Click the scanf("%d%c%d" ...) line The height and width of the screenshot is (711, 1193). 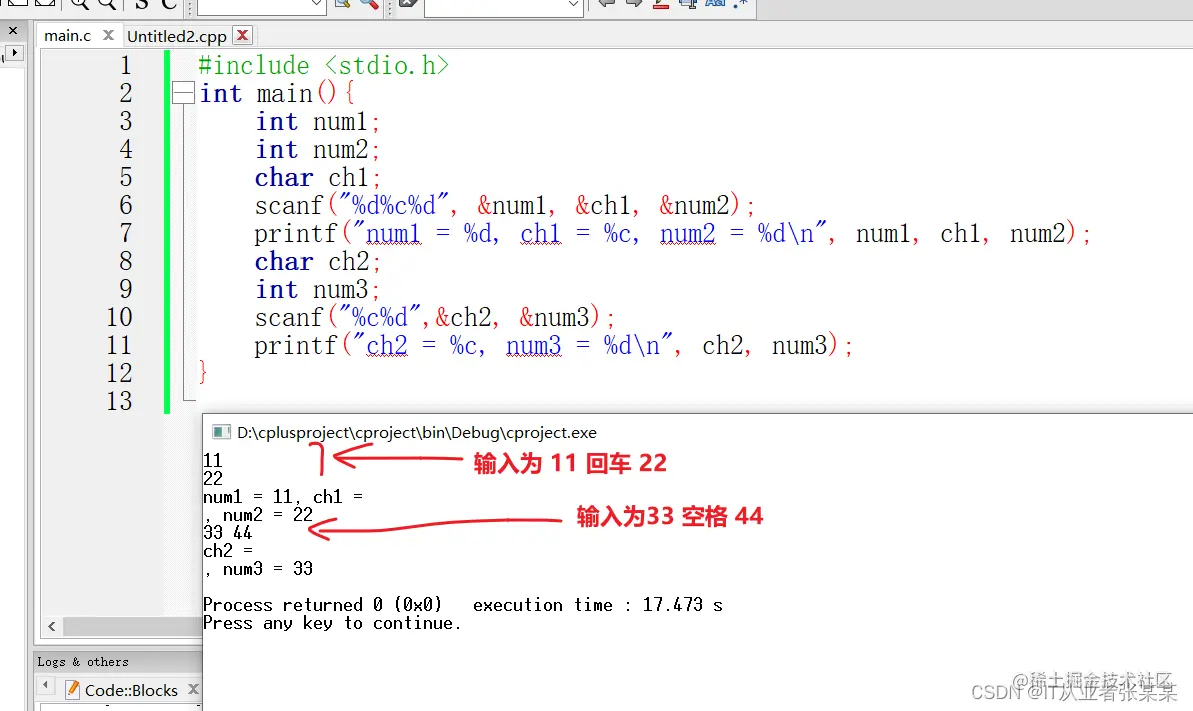[x=504, y=206]
